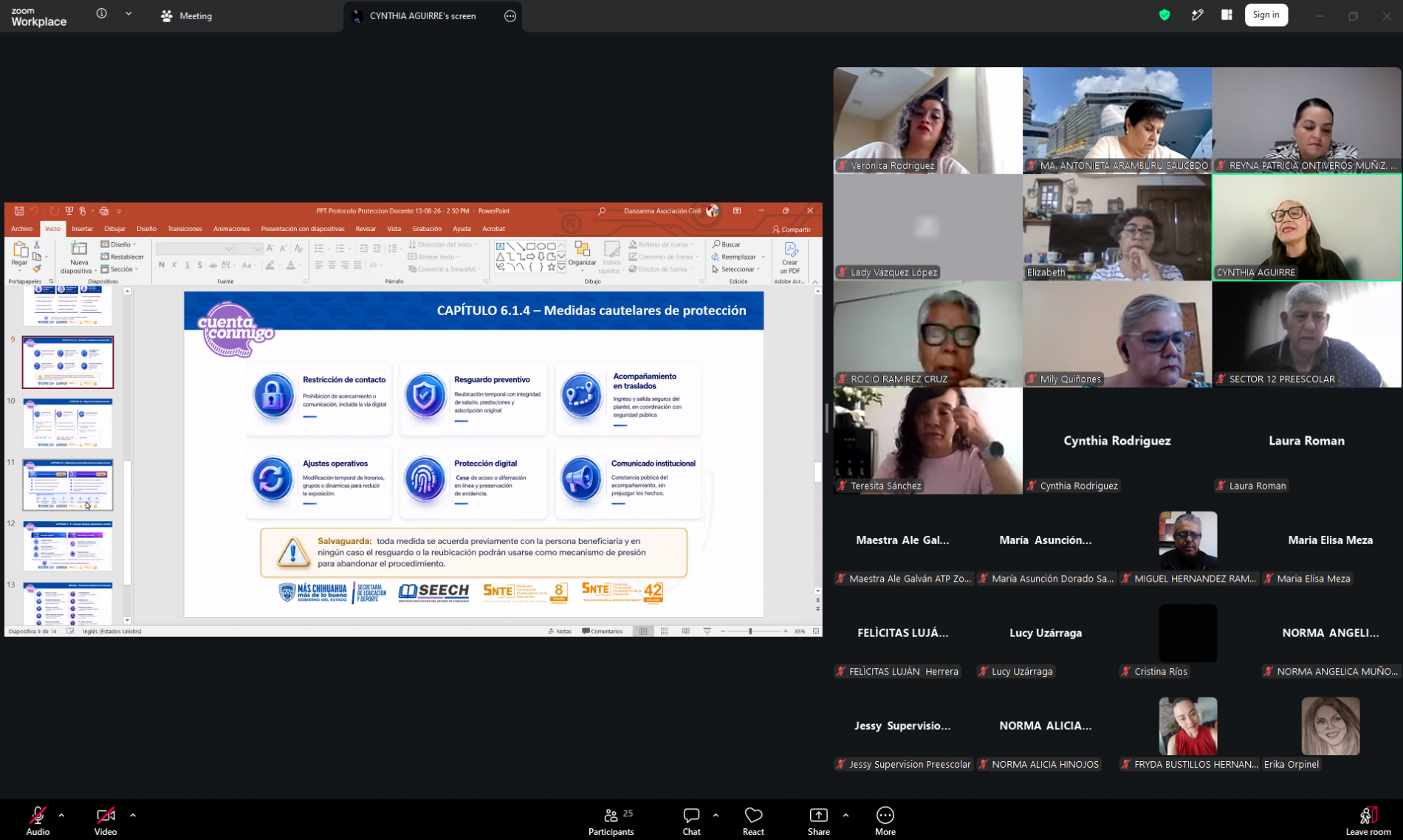Open the meeting info icon
Viewport: 1403px width, 840px height.
pyautogui.click(x=102, y=14)
